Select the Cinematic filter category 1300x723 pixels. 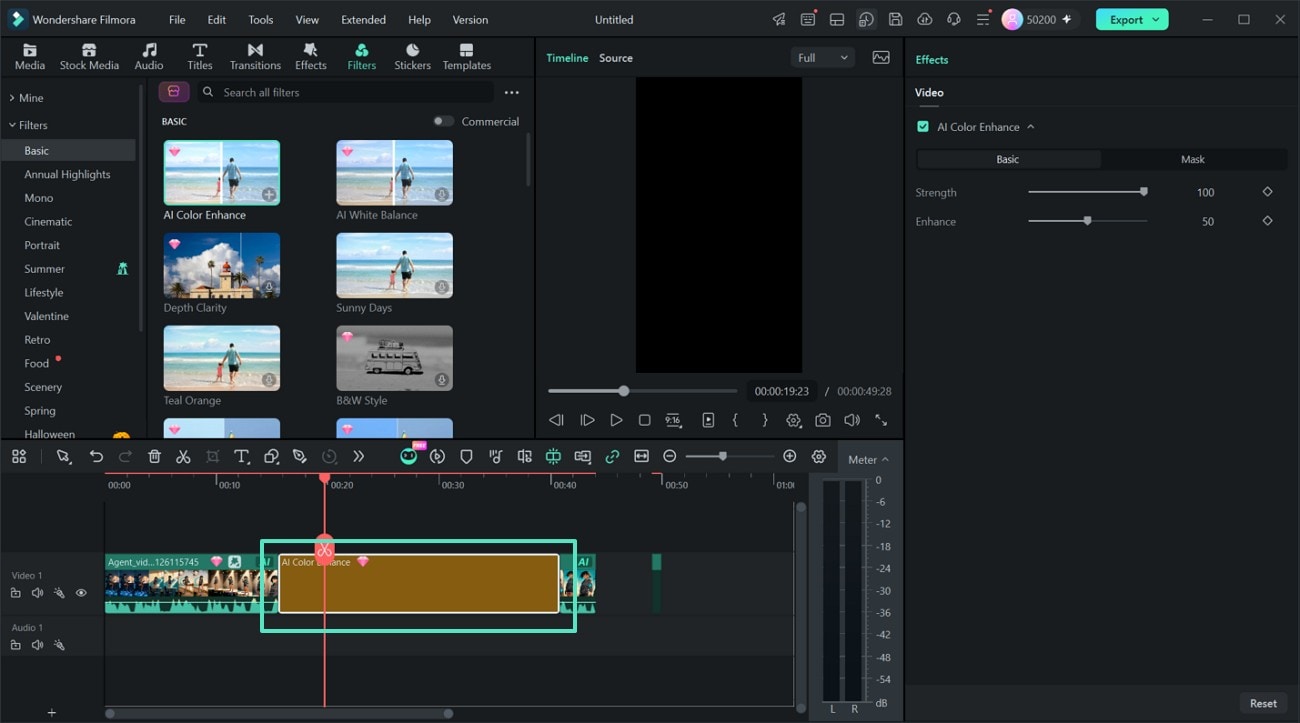pos(48,222)
